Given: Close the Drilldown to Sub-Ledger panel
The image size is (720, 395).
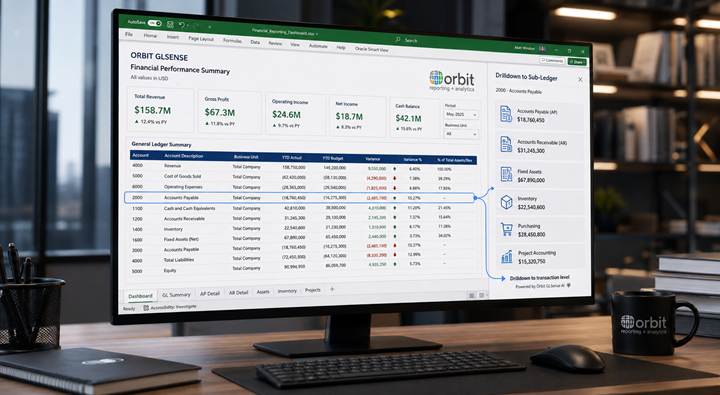Looking at the screenshot, I should click(580, 79).
